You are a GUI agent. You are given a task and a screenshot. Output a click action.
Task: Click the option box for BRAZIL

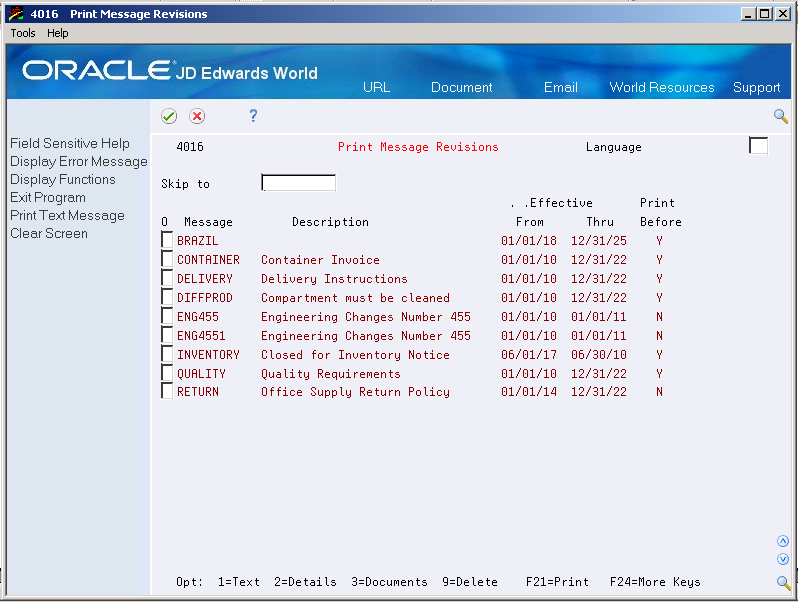click(167, 239)
